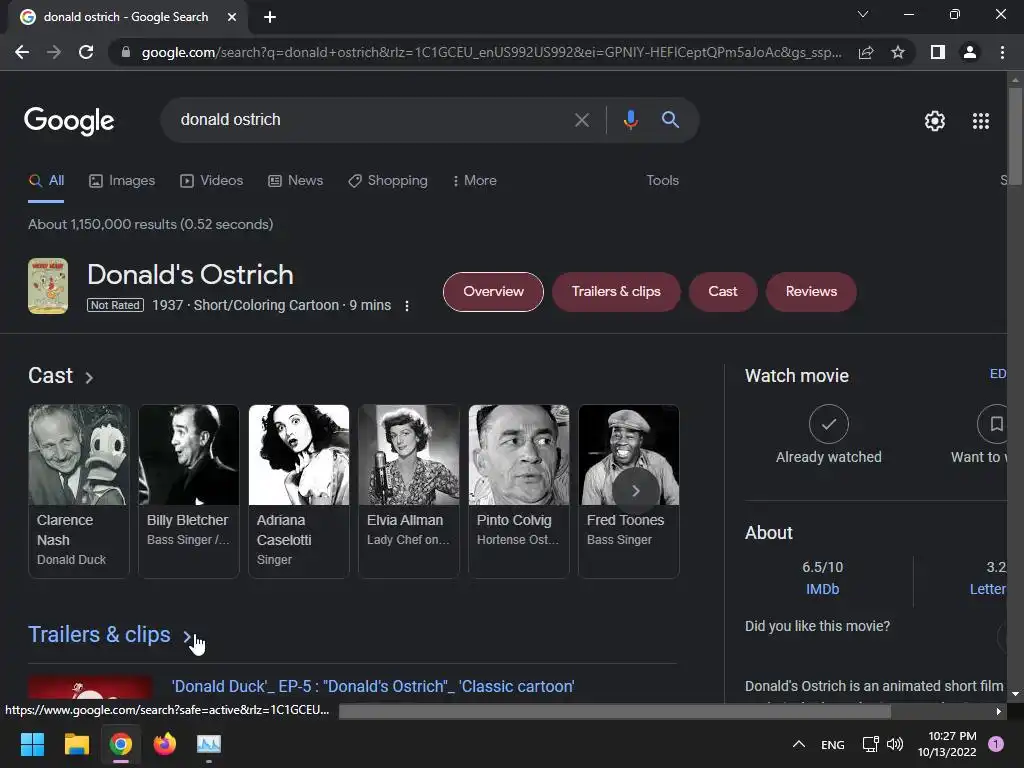Open Google settings gear
Screen dimensions: 1024x768
click(935, 121)
